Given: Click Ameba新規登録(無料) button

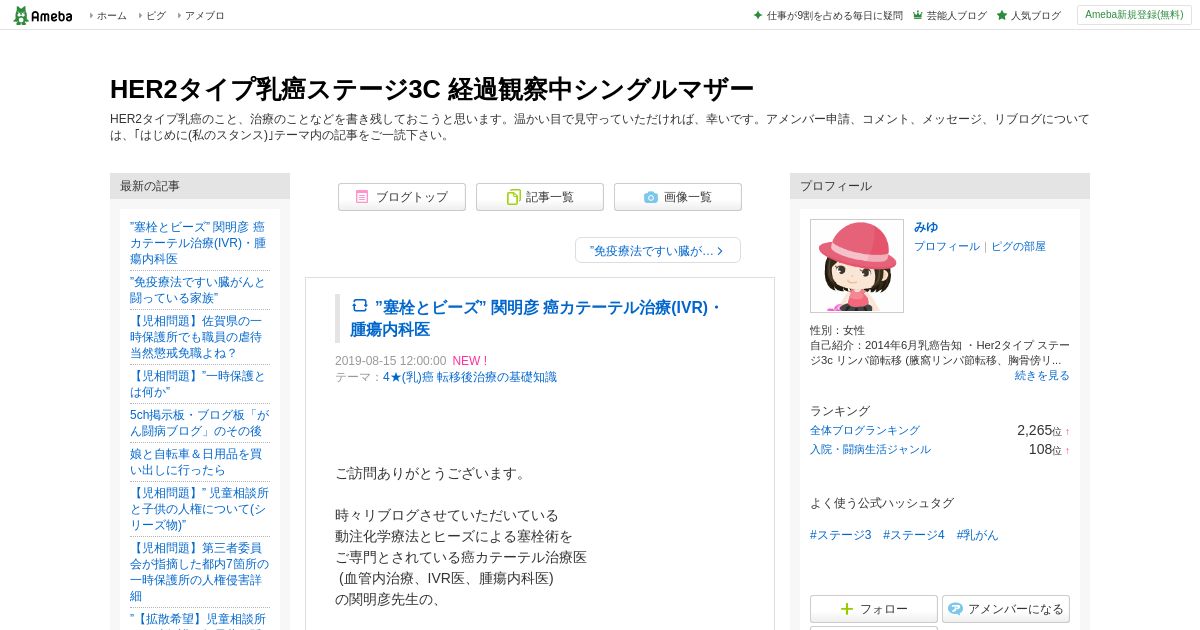Looking at the screenshot, I should pos(1134,15).
